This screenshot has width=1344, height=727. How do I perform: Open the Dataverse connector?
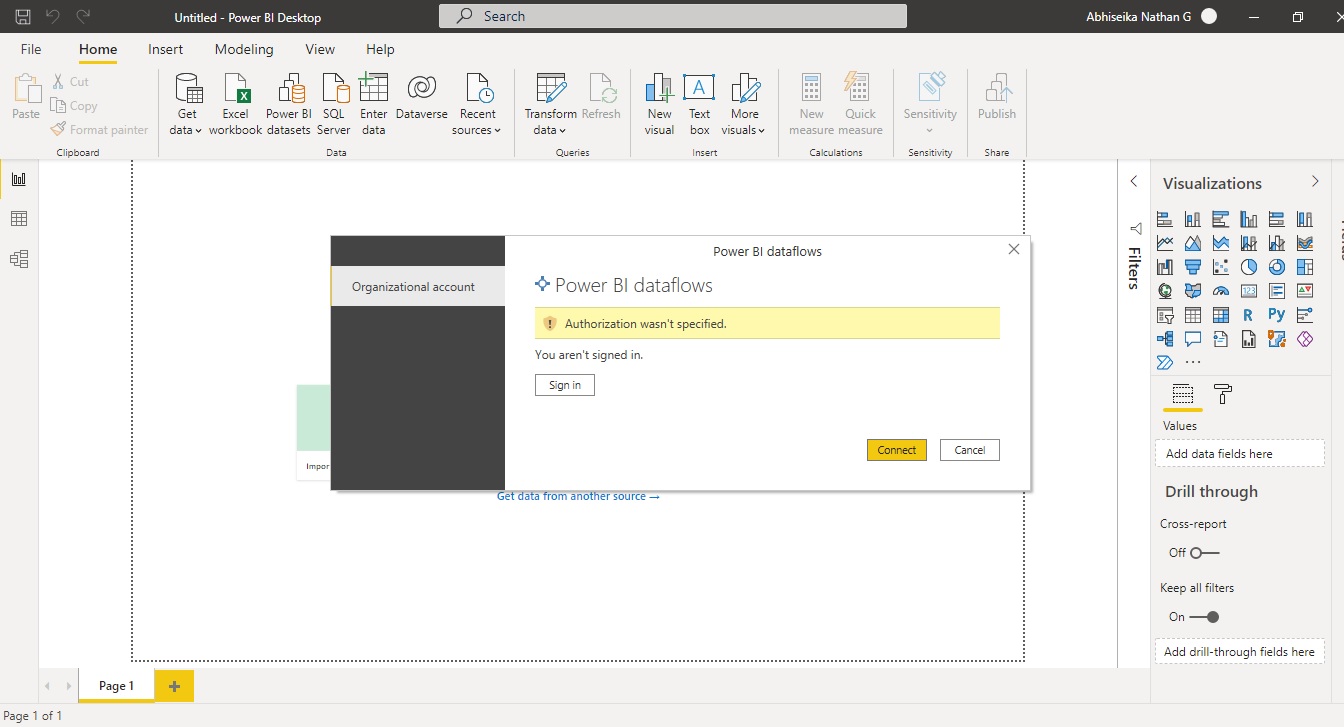pyautogui.click(x=421, y=97)
